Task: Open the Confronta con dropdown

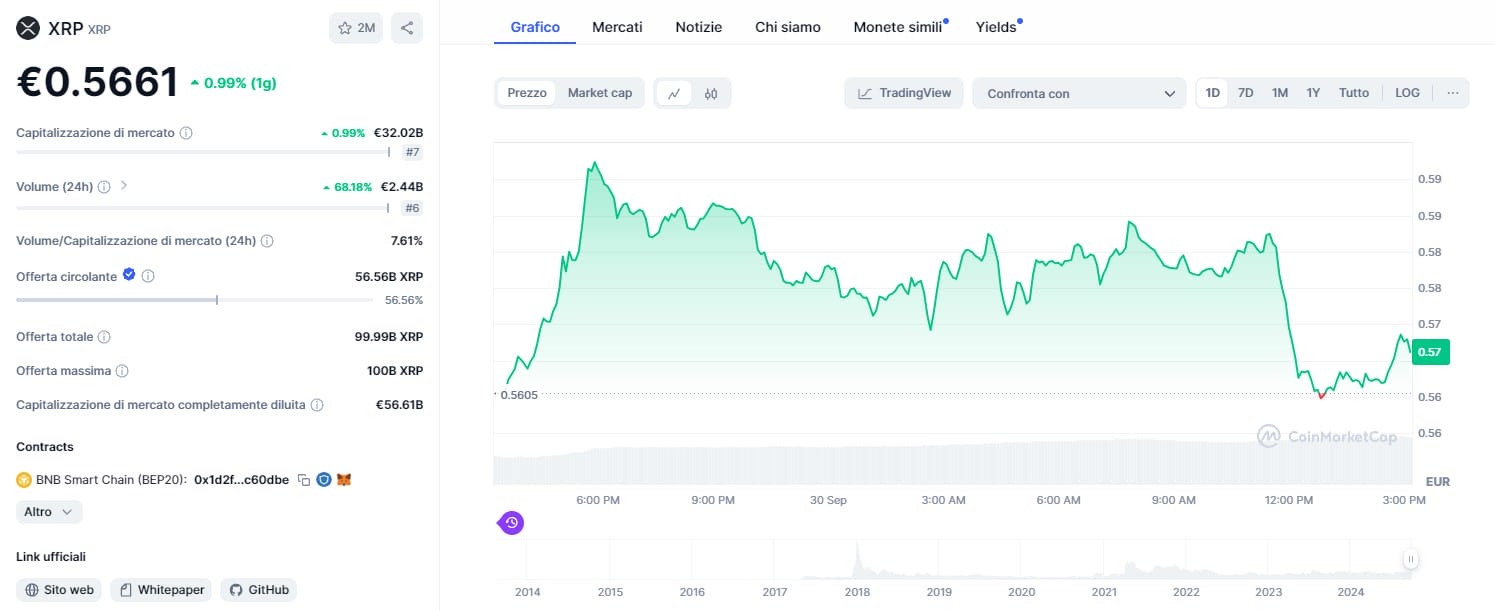Action: (1079, 94)
